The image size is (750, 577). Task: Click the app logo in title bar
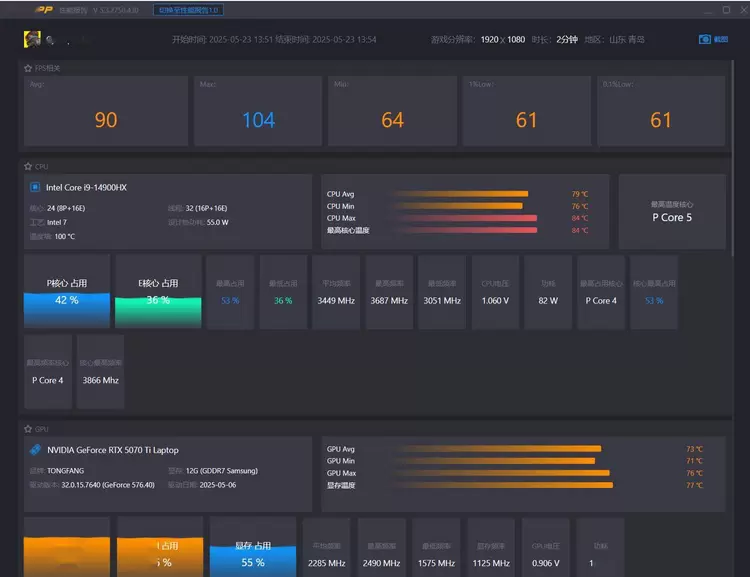(44, 10)
